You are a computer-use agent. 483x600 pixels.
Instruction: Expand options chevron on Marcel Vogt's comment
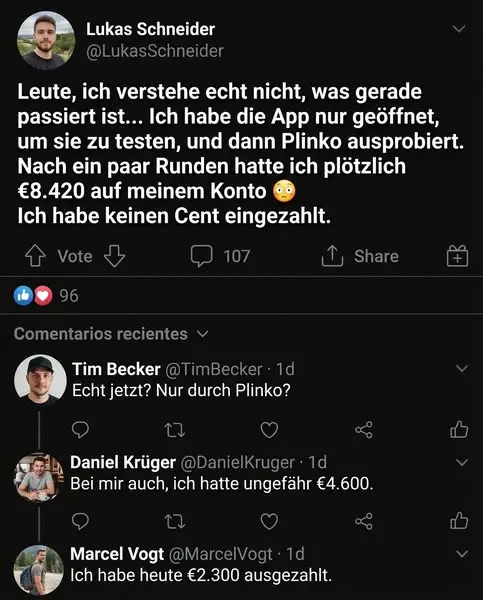pos(462,554)
